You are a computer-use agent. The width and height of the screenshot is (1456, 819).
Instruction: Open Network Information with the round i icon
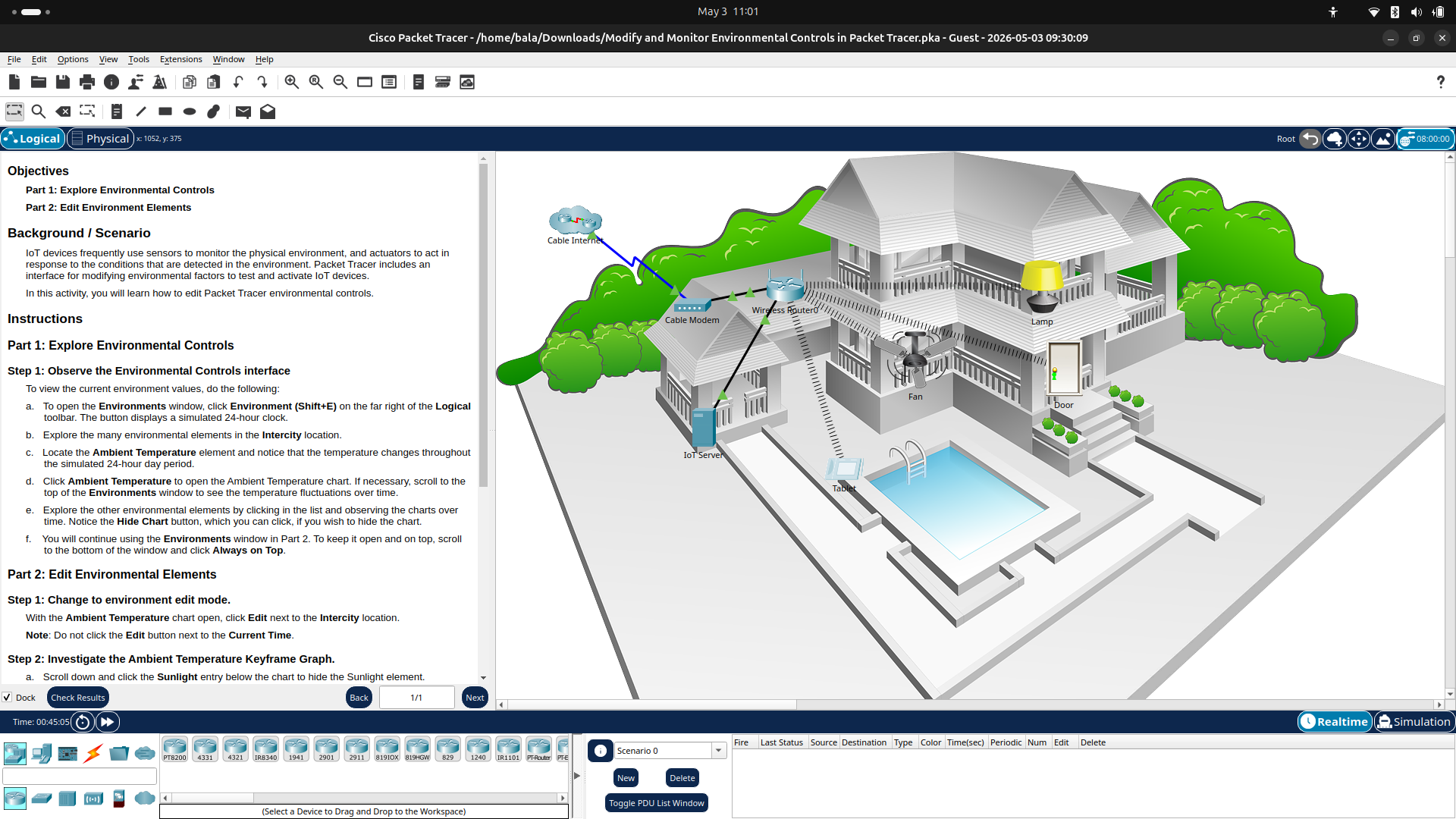coord(111,82)
